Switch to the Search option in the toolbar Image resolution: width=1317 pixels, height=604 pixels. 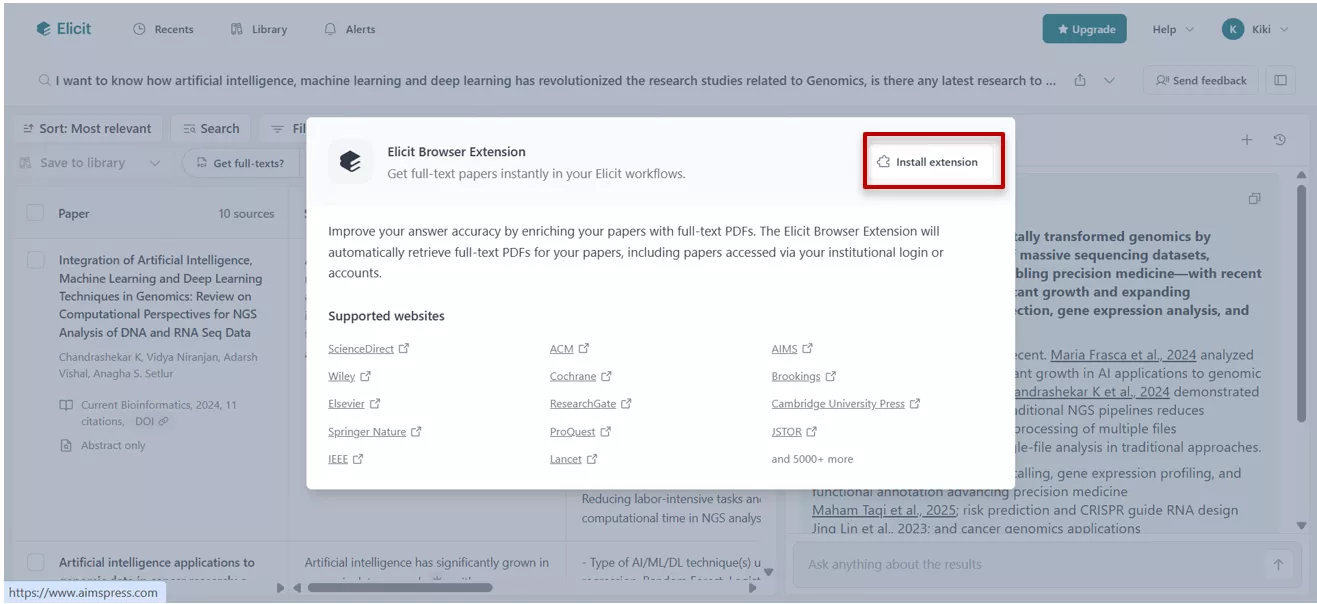tap(210, 128)
